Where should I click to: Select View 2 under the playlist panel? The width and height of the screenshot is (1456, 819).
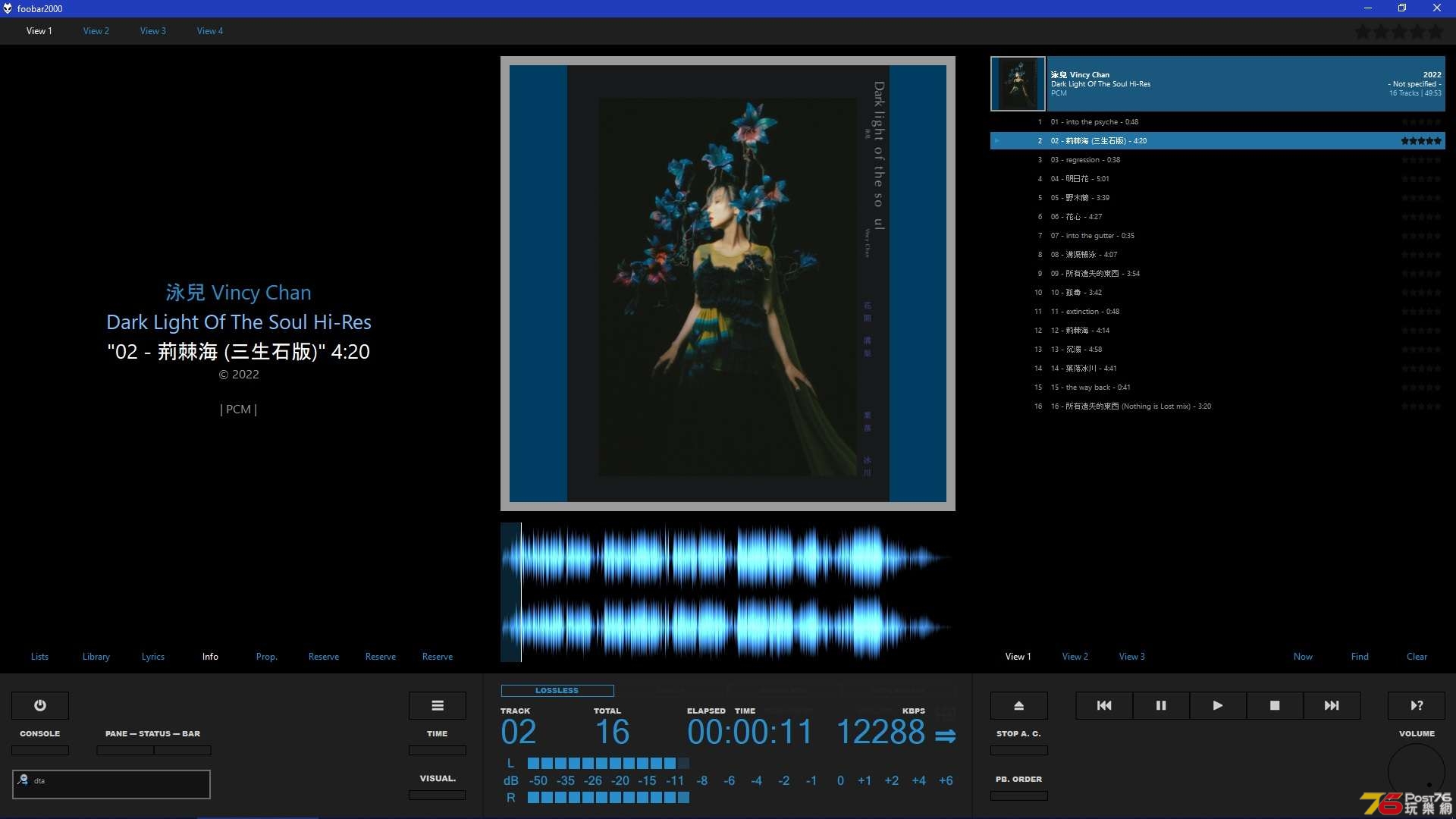click(1075, 657)
